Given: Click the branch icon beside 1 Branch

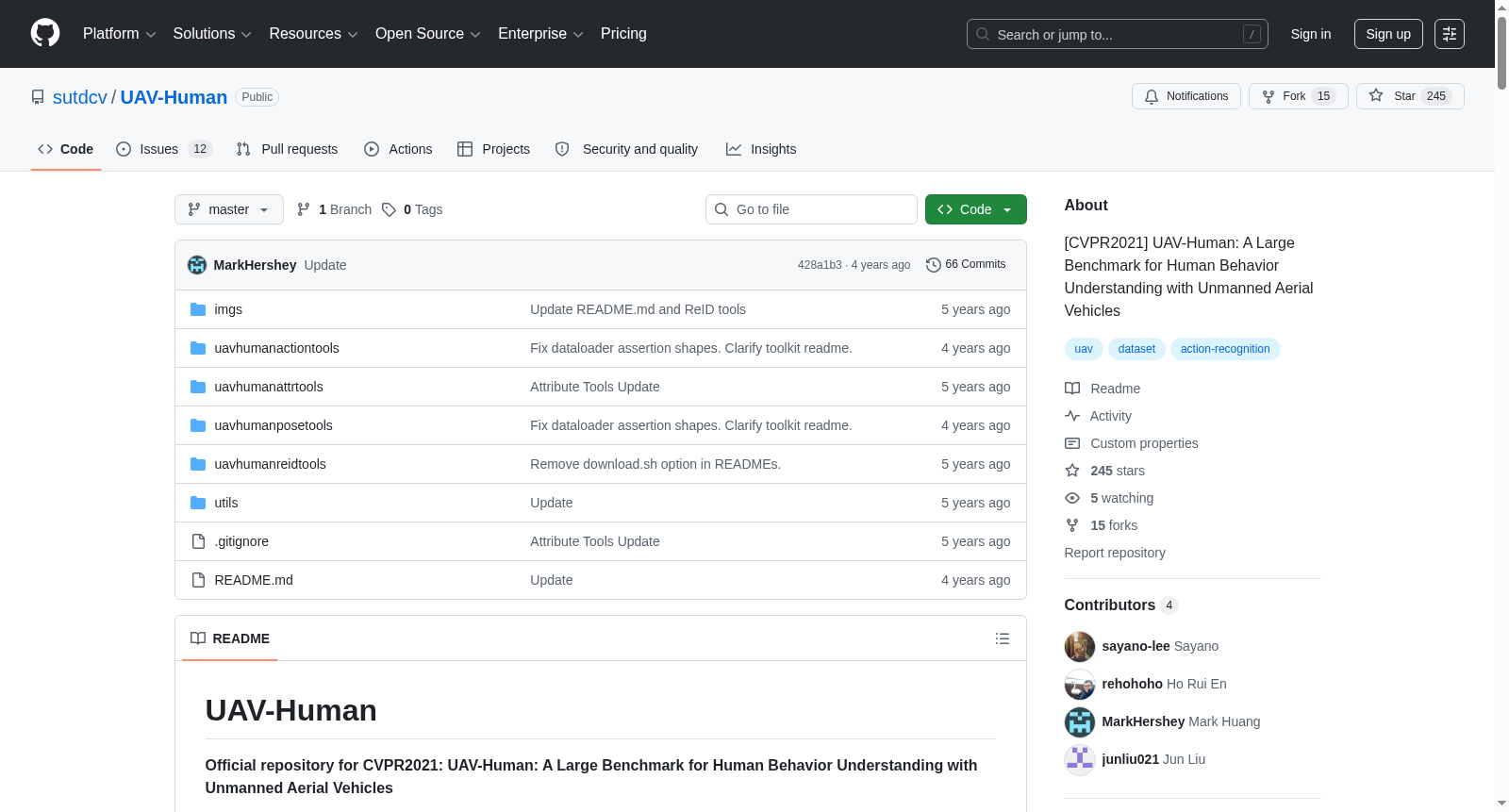Looking at the screenshot, I should (x=304, y=209).
